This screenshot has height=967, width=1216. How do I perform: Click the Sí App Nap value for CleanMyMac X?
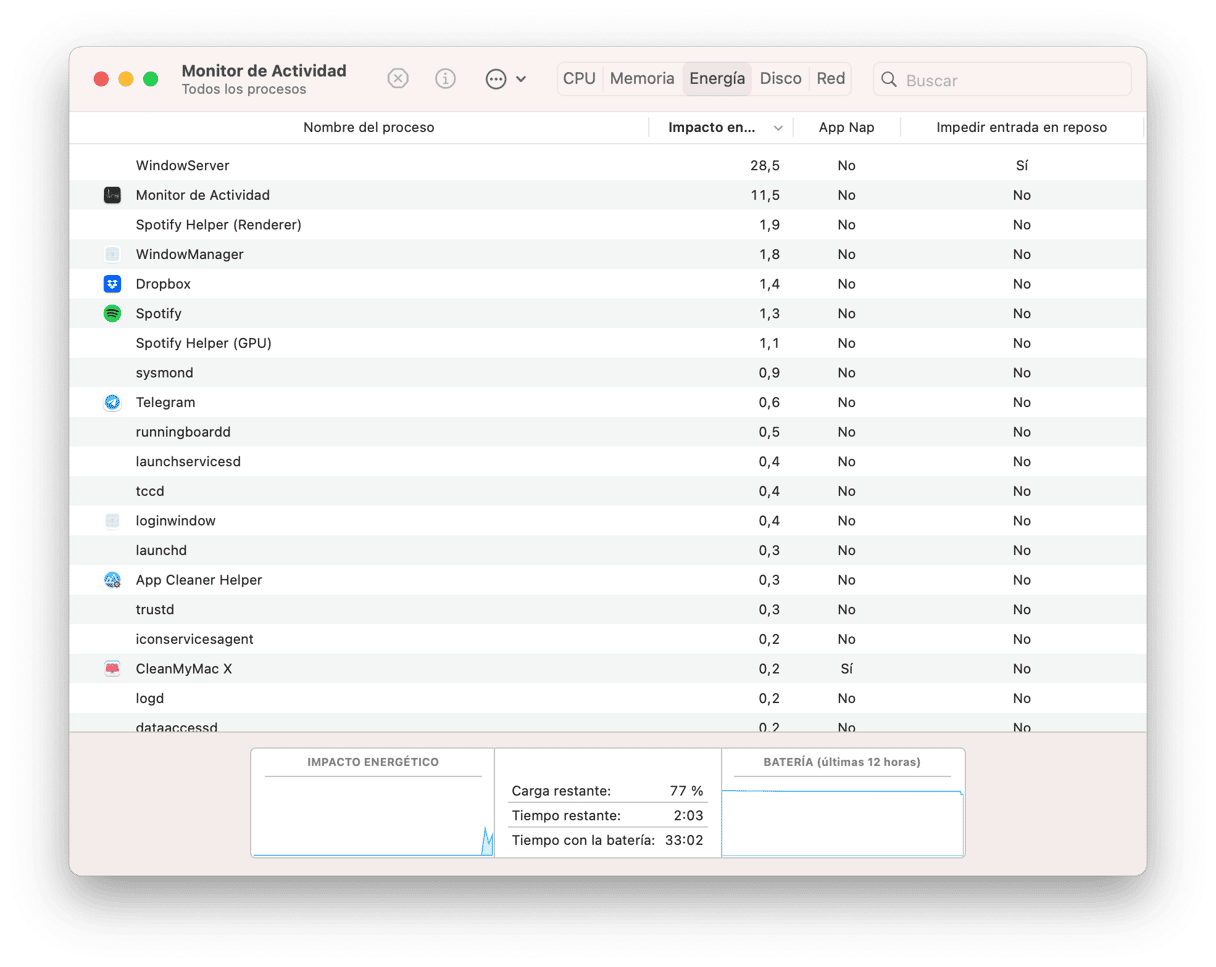click(x=847, y=668)
